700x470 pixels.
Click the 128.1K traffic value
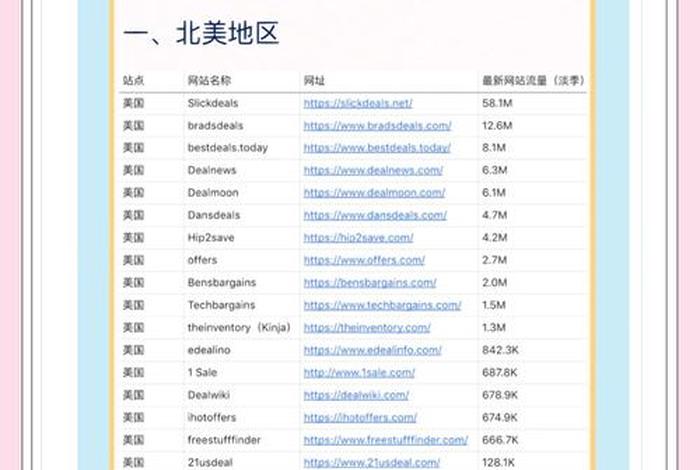click(x=498, y=462)
